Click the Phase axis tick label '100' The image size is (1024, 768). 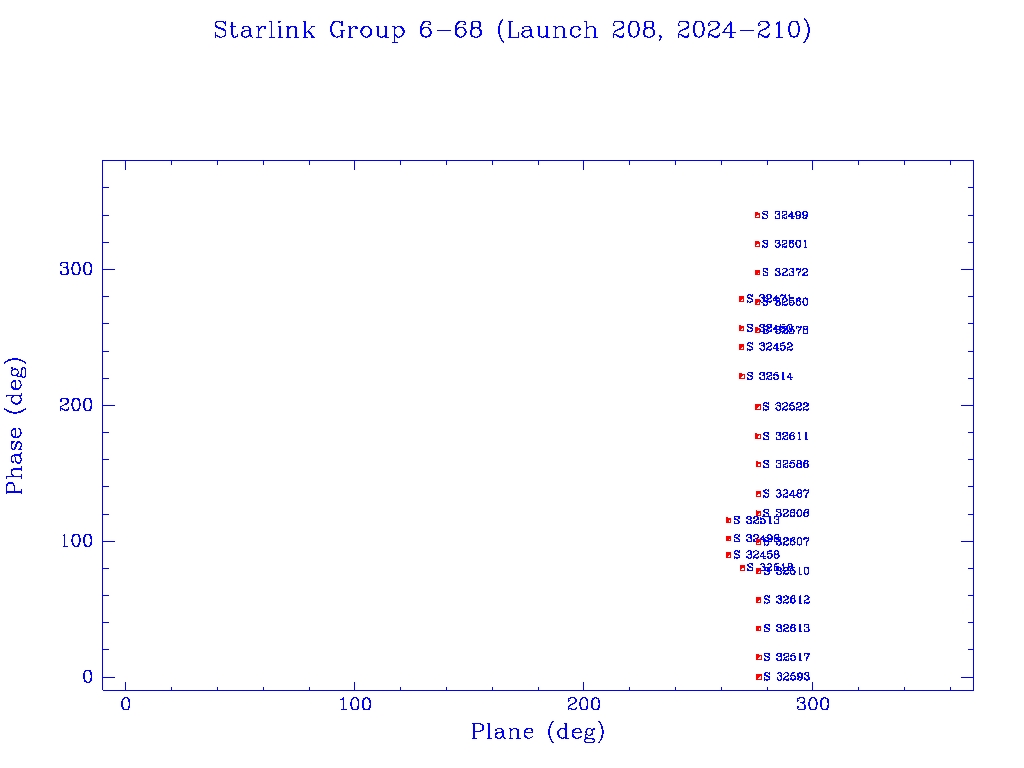tap(76, 541)
